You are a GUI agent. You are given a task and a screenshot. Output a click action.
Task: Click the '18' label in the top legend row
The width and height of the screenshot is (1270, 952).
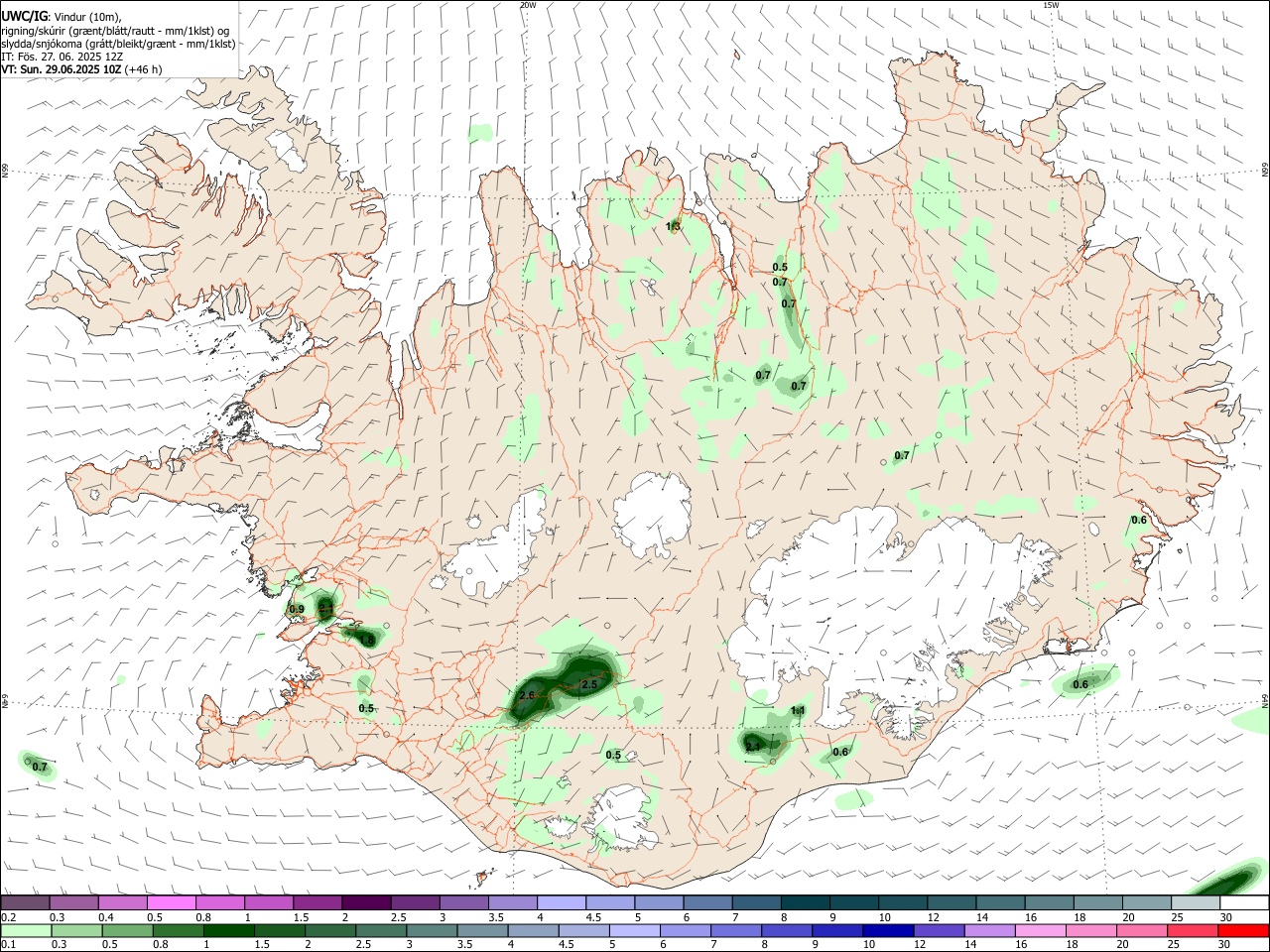(x=1079, y=917)
